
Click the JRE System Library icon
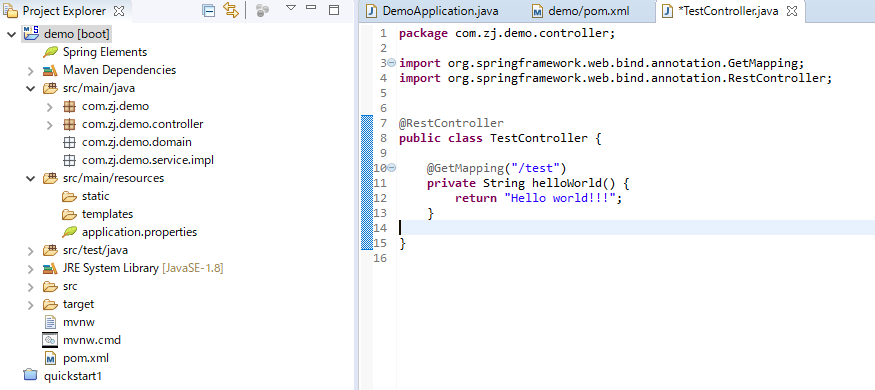50,268
